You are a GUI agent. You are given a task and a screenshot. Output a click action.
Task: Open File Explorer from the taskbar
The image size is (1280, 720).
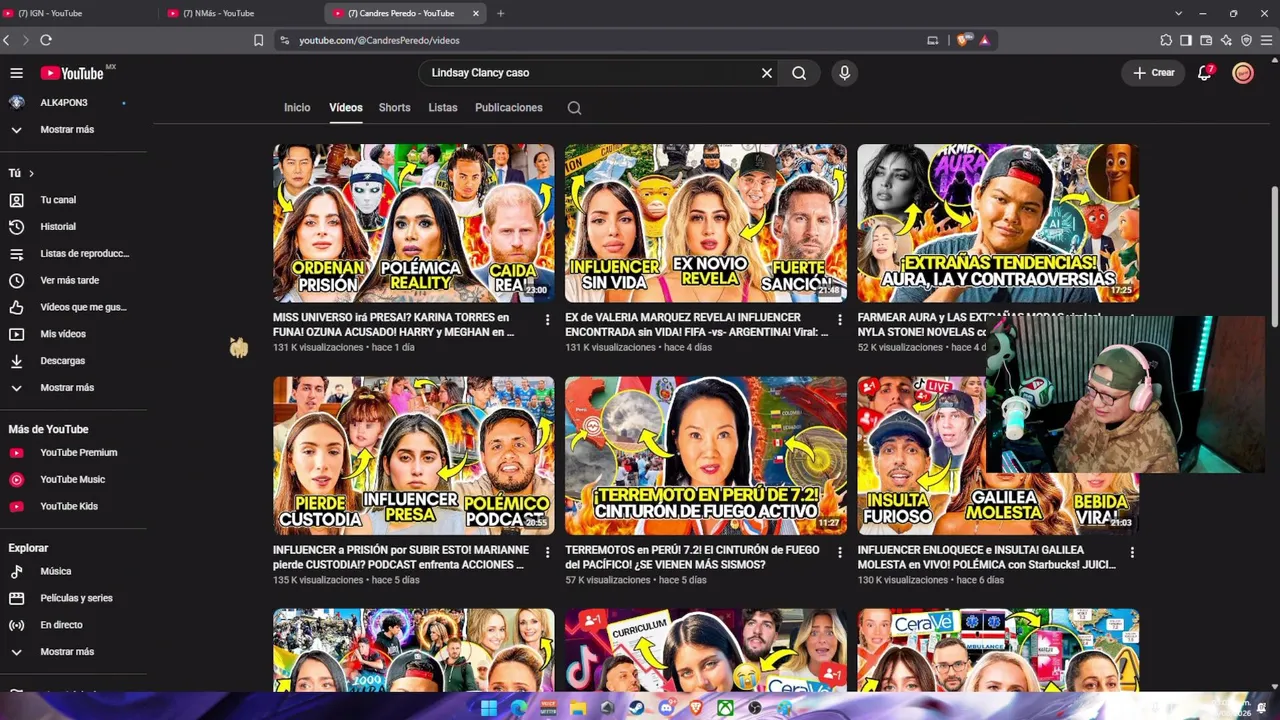pos(577,707)
